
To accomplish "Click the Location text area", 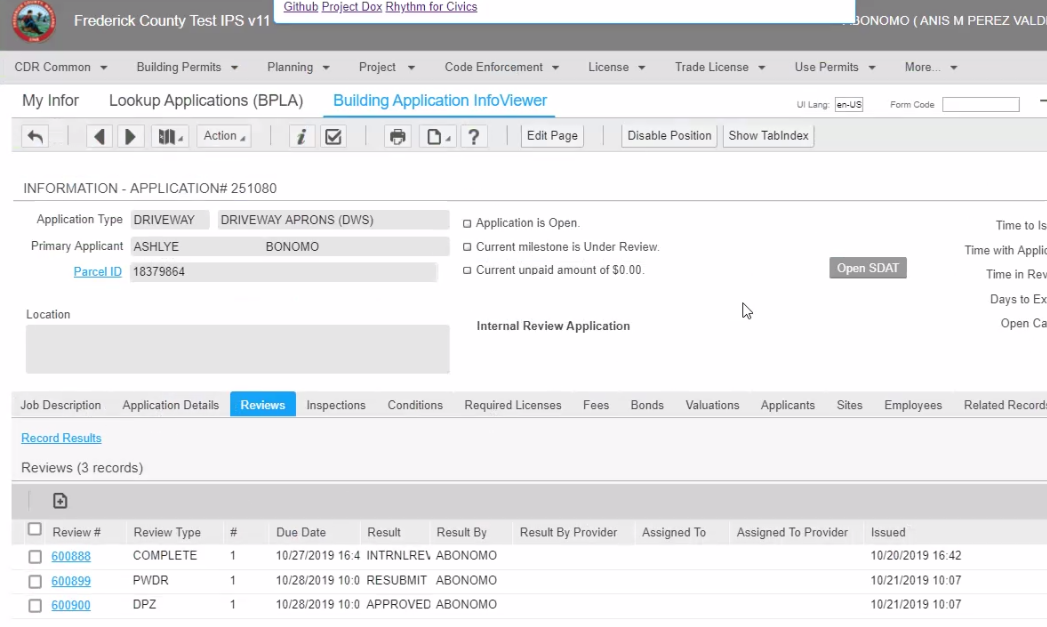I will (x=238, y=349).
